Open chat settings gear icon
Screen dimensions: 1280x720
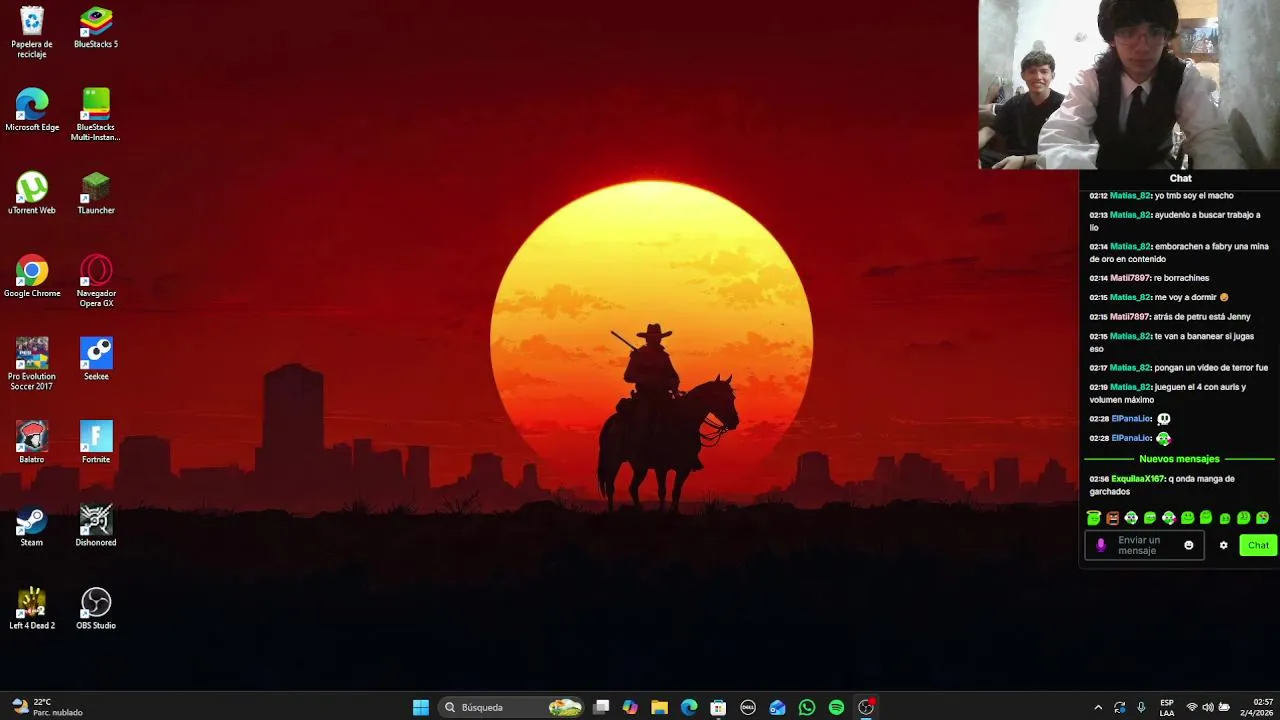[x=1223, y=545]
